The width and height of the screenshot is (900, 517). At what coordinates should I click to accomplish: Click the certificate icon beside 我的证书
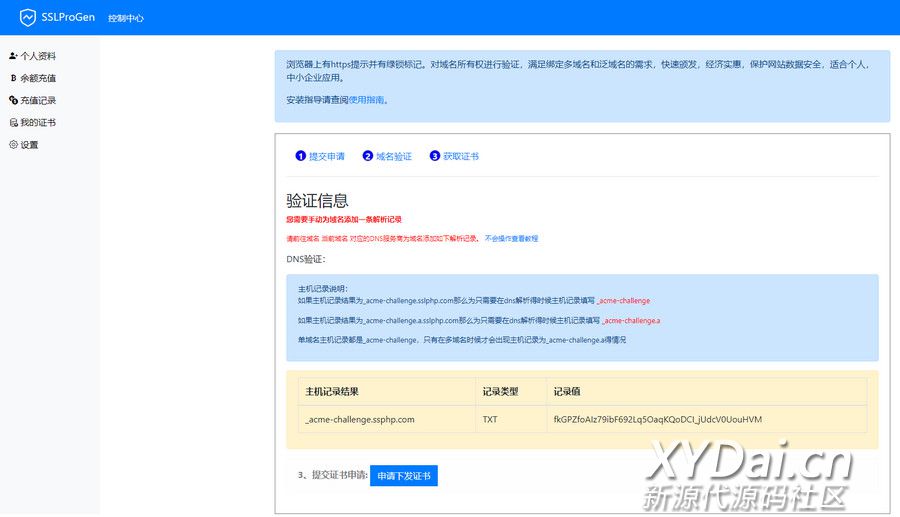coord(13,123)
